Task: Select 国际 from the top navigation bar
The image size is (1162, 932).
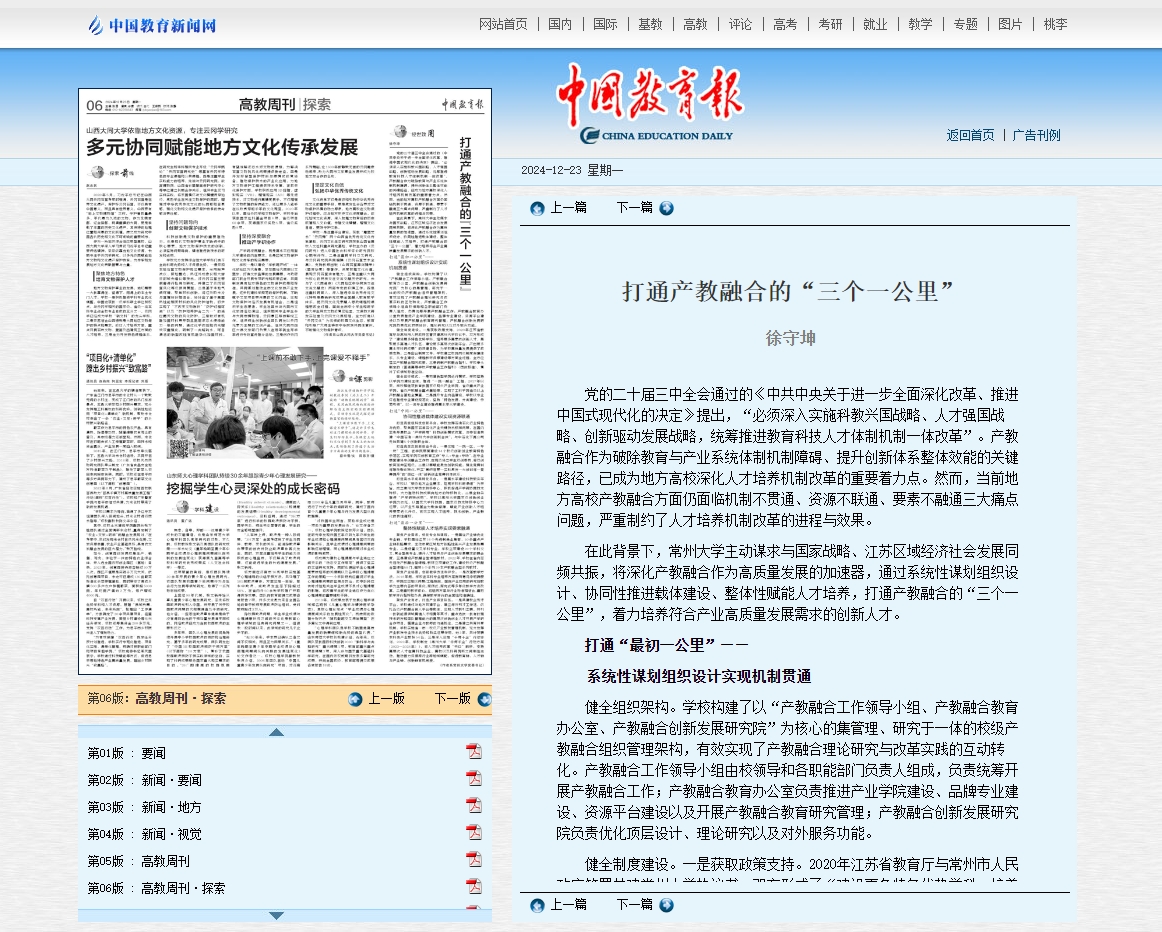Action: click(605, 24)
